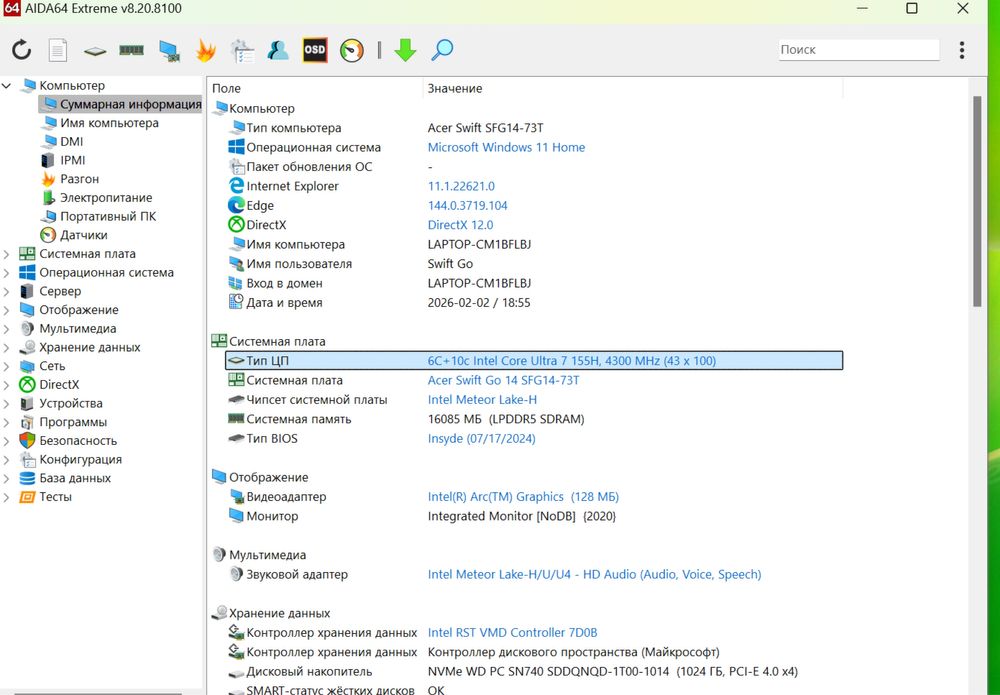1000x695 pixels.
Task: Expand the Сеть tree node
Action: (6, 366)
